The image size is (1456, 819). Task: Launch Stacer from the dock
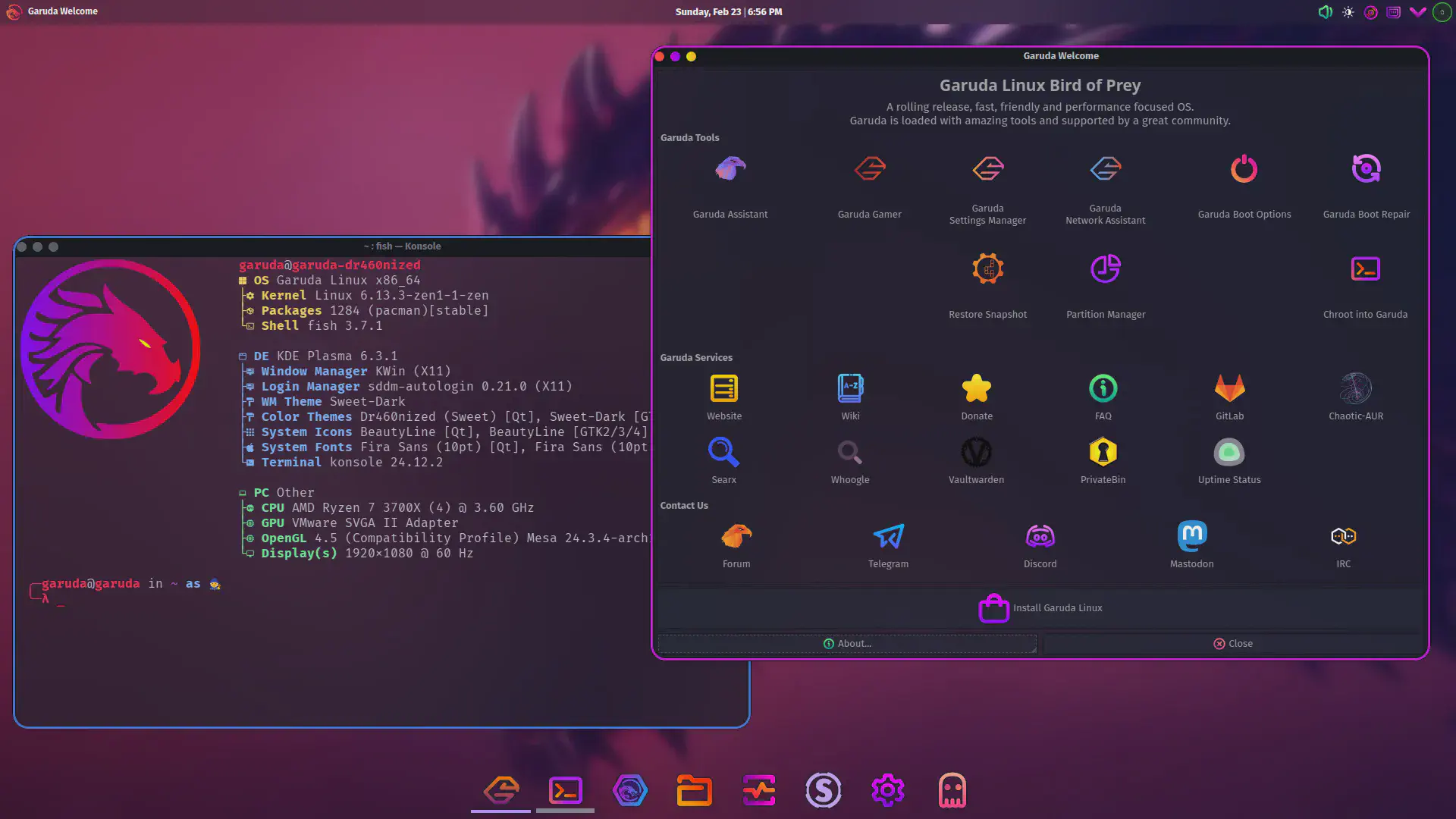pos(824,789)
